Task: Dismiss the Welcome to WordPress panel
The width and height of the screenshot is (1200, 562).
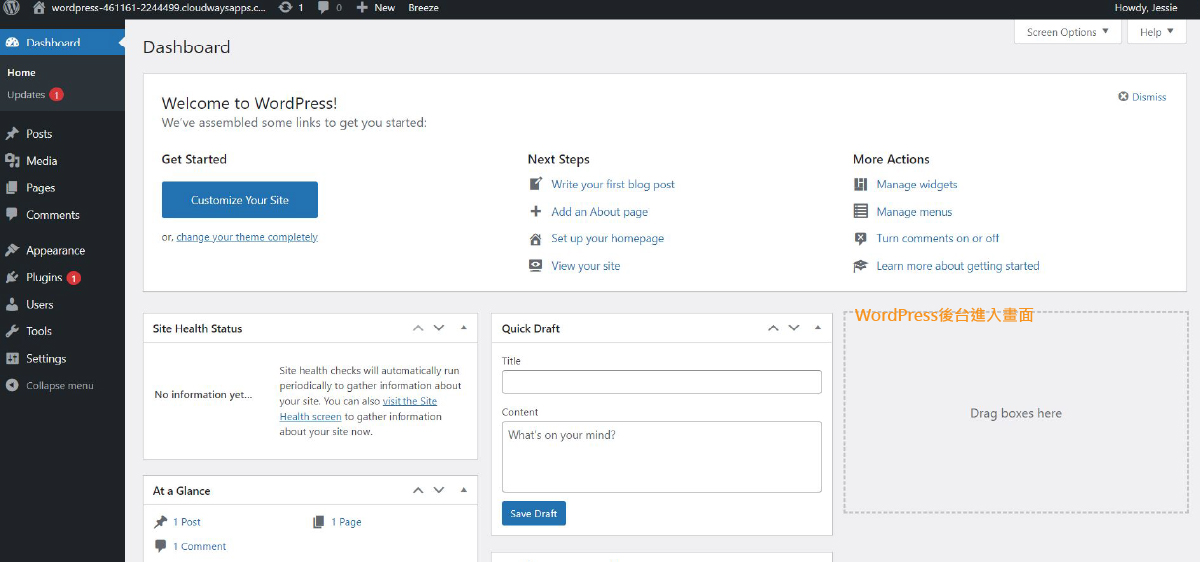Action: pyautogui.click(x=1142, y=97)
